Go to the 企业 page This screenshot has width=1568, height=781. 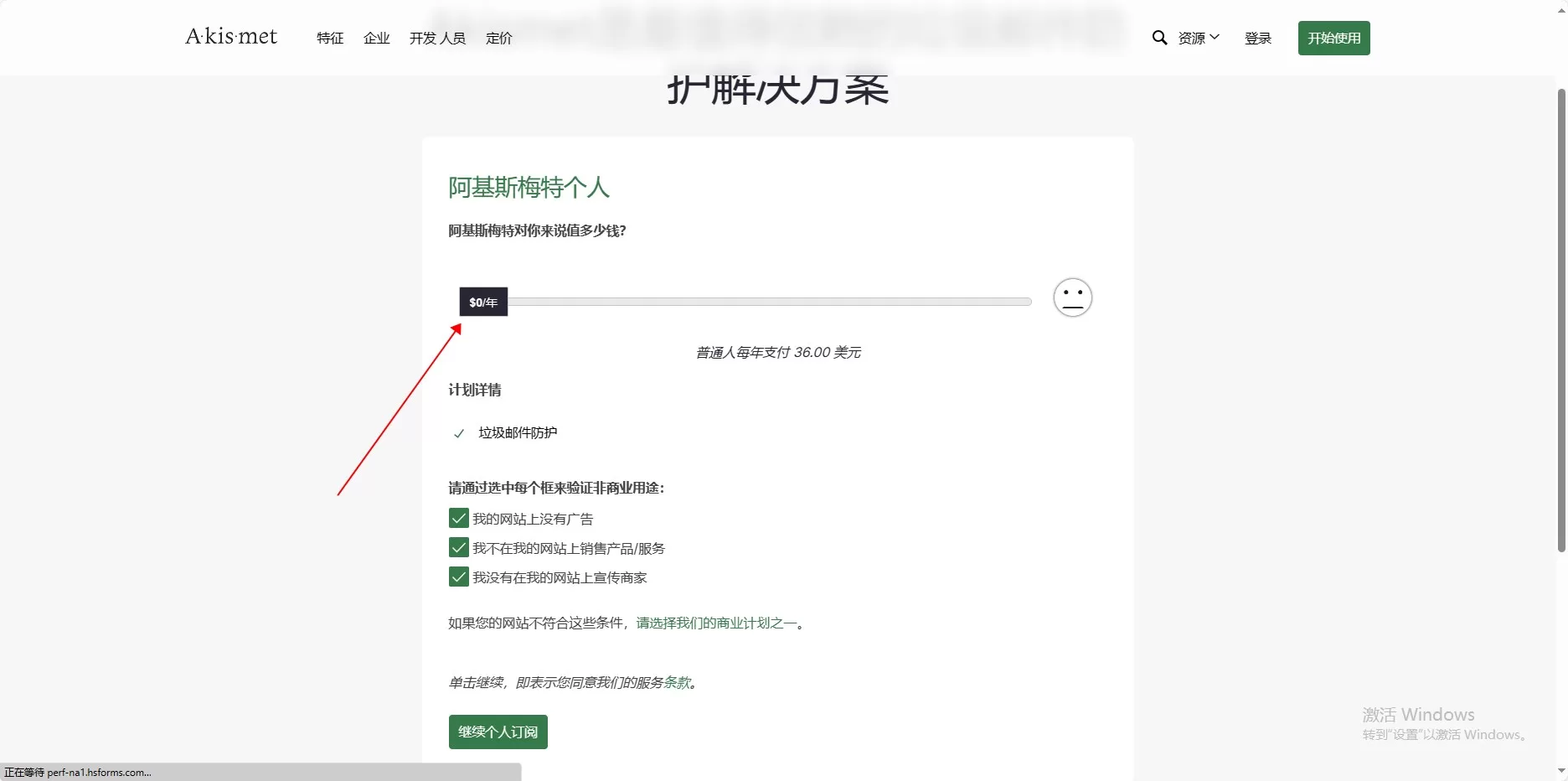377,38
